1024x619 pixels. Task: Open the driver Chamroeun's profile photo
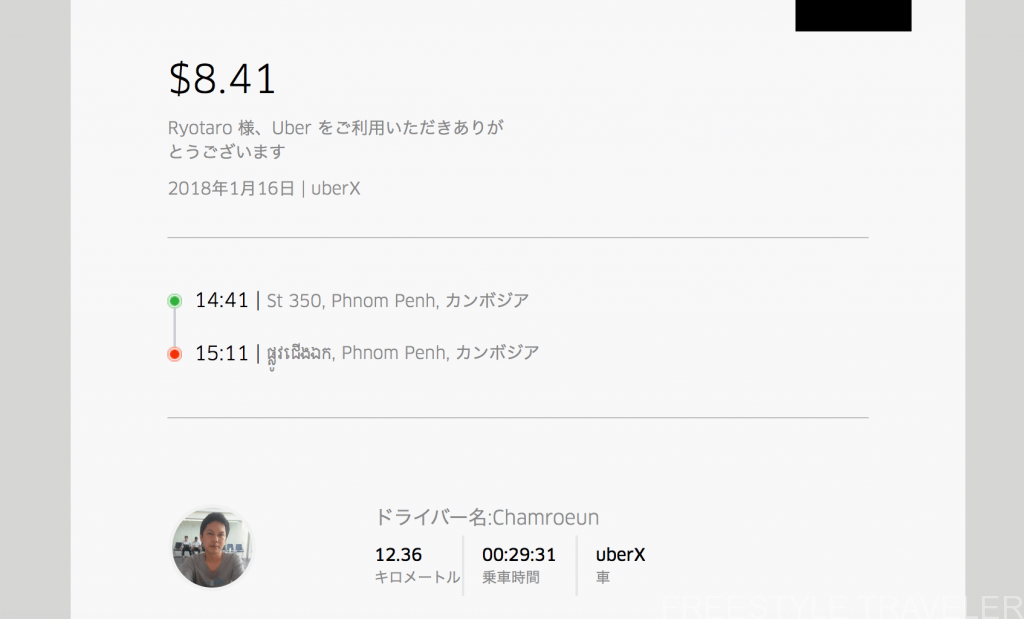(212, 548)
